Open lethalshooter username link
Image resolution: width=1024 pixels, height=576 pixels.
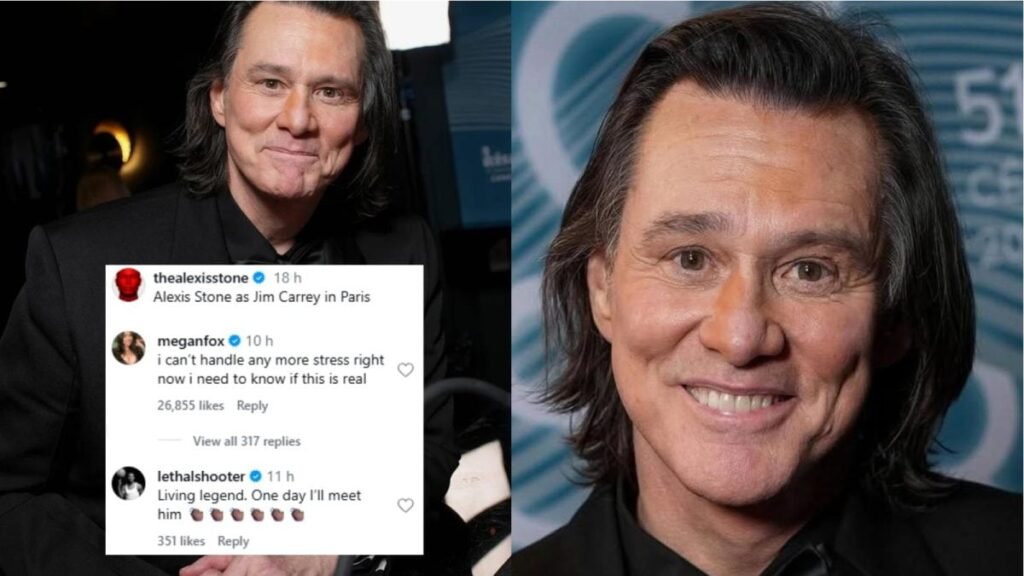pyautogui.click(x=201, y=477)
